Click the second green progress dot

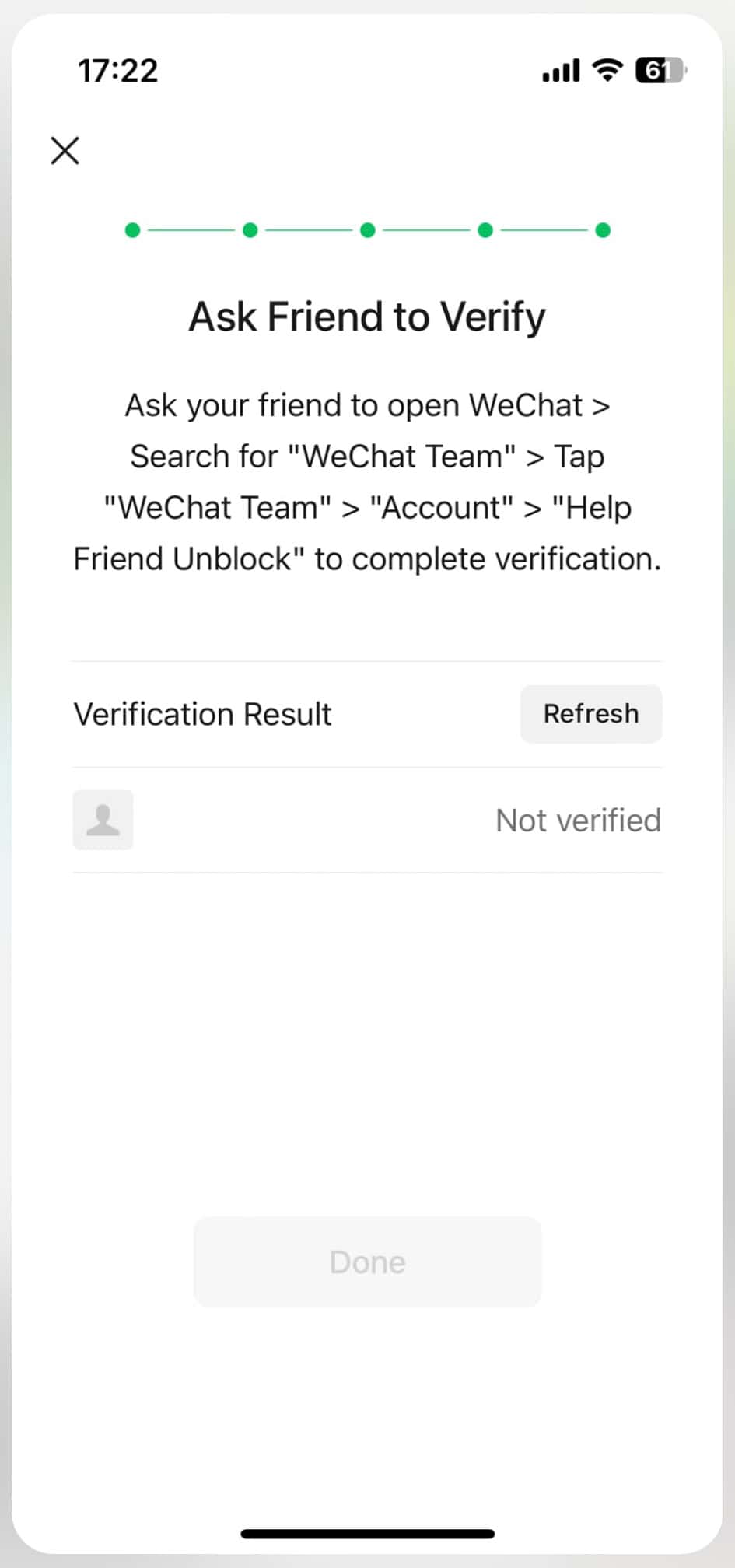coord(250,230)
